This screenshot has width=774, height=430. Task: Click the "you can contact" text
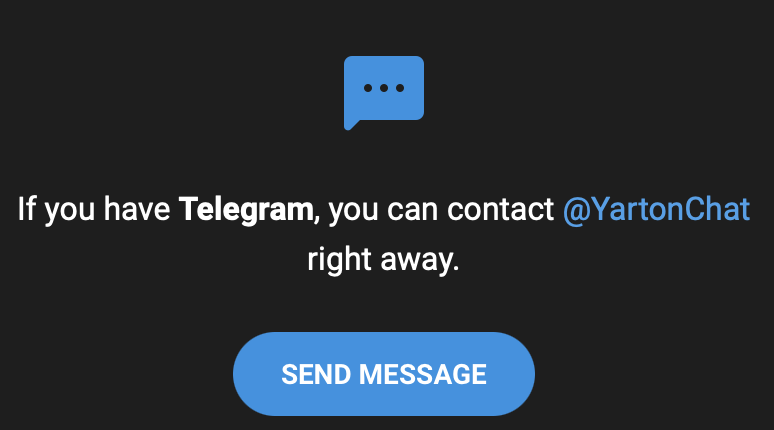pyautogui.click(x=441, y=209)
